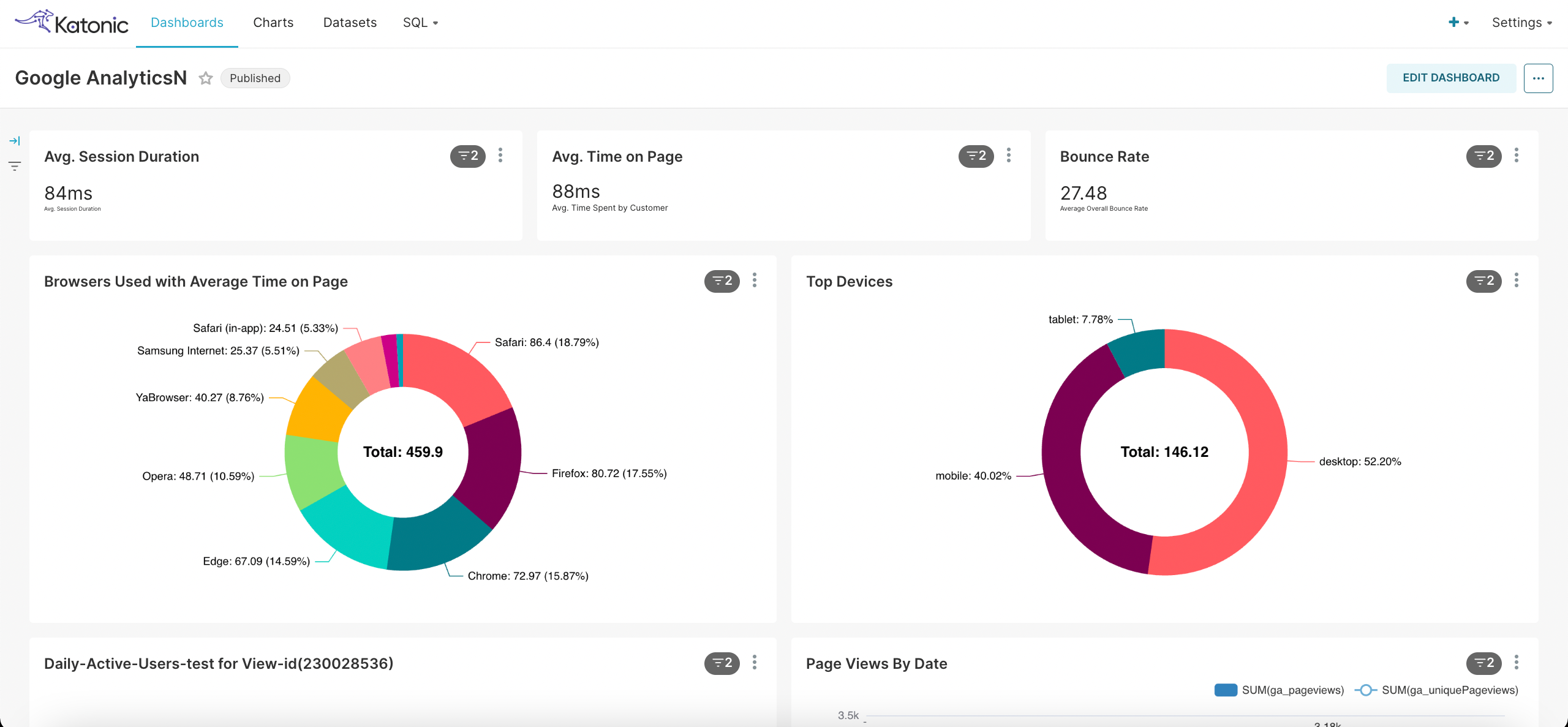Open more options for Bounce Rate chart

click(1517, 156)
